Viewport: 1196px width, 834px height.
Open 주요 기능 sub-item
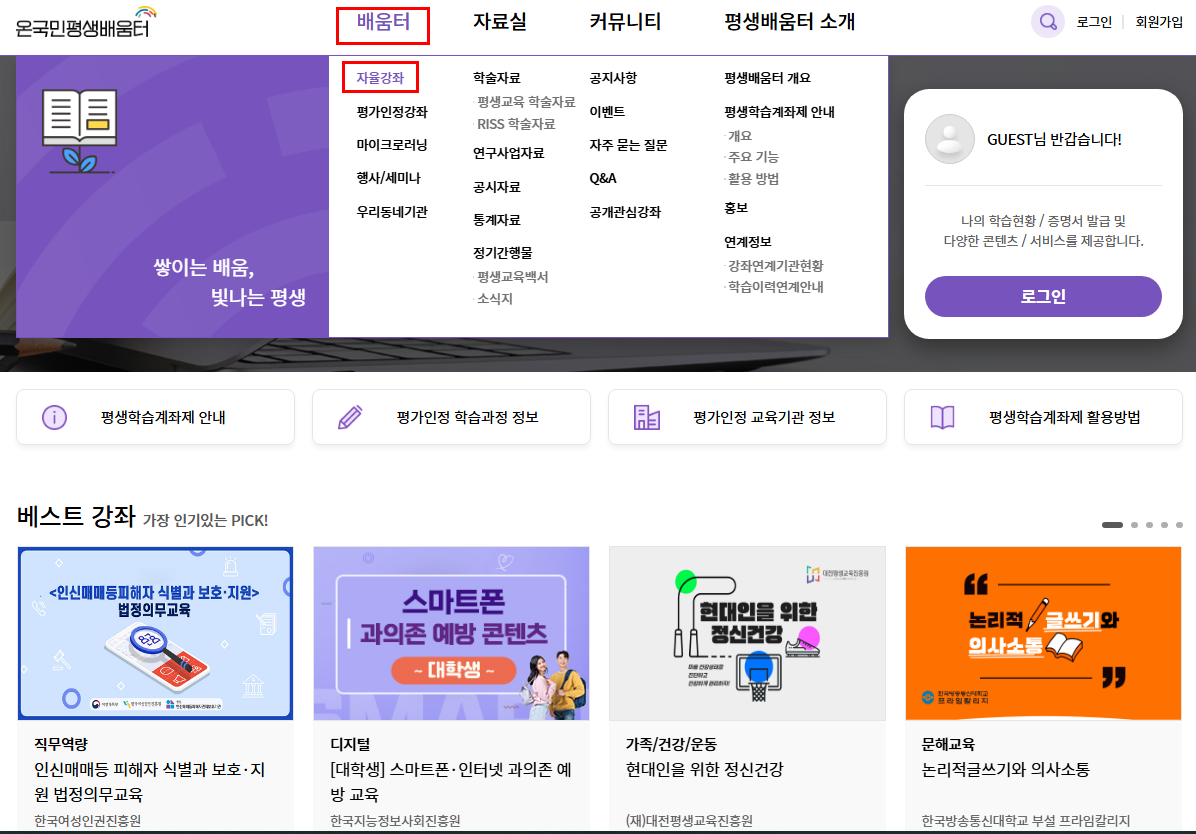click(753, 157)
